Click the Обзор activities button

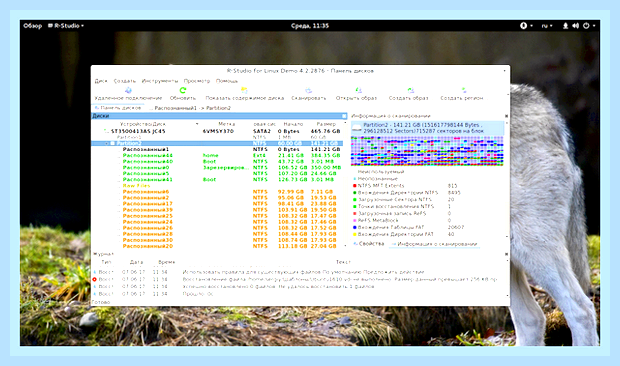[32, 26]
